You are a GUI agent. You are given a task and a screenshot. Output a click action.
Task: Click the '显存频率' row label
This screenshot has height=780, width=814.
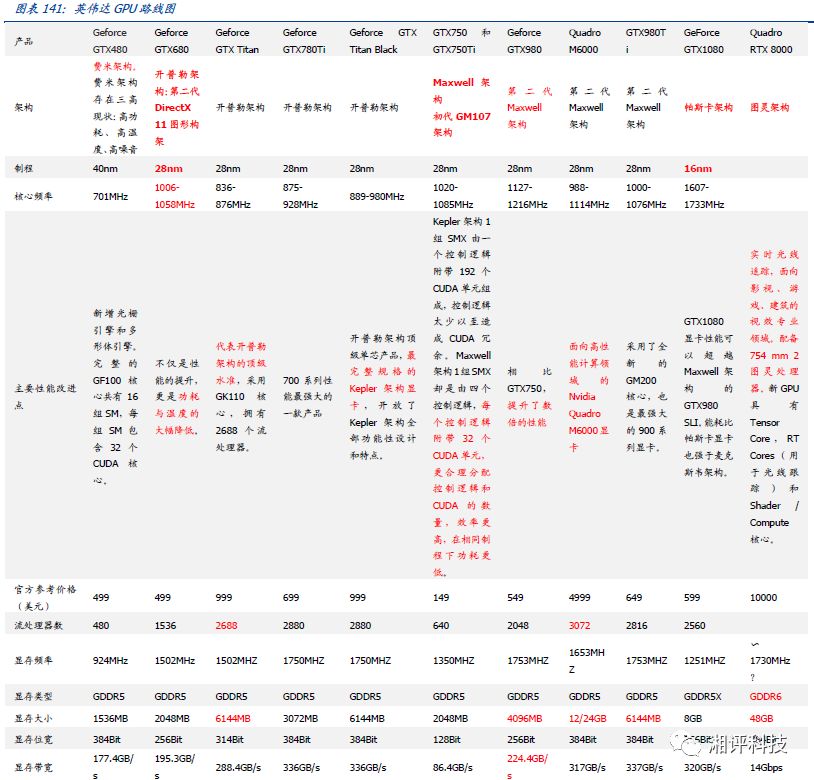point(33,660)
